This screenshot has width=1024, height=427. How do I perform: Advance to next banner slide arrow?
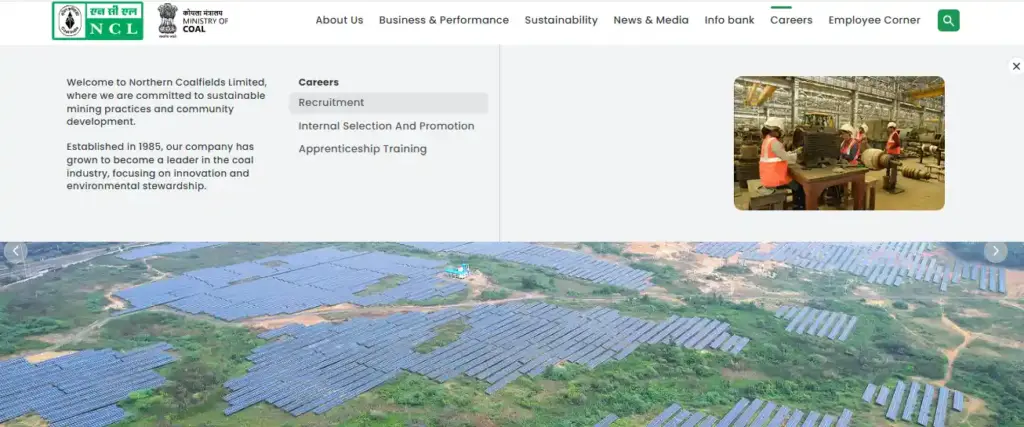[995, 251]
